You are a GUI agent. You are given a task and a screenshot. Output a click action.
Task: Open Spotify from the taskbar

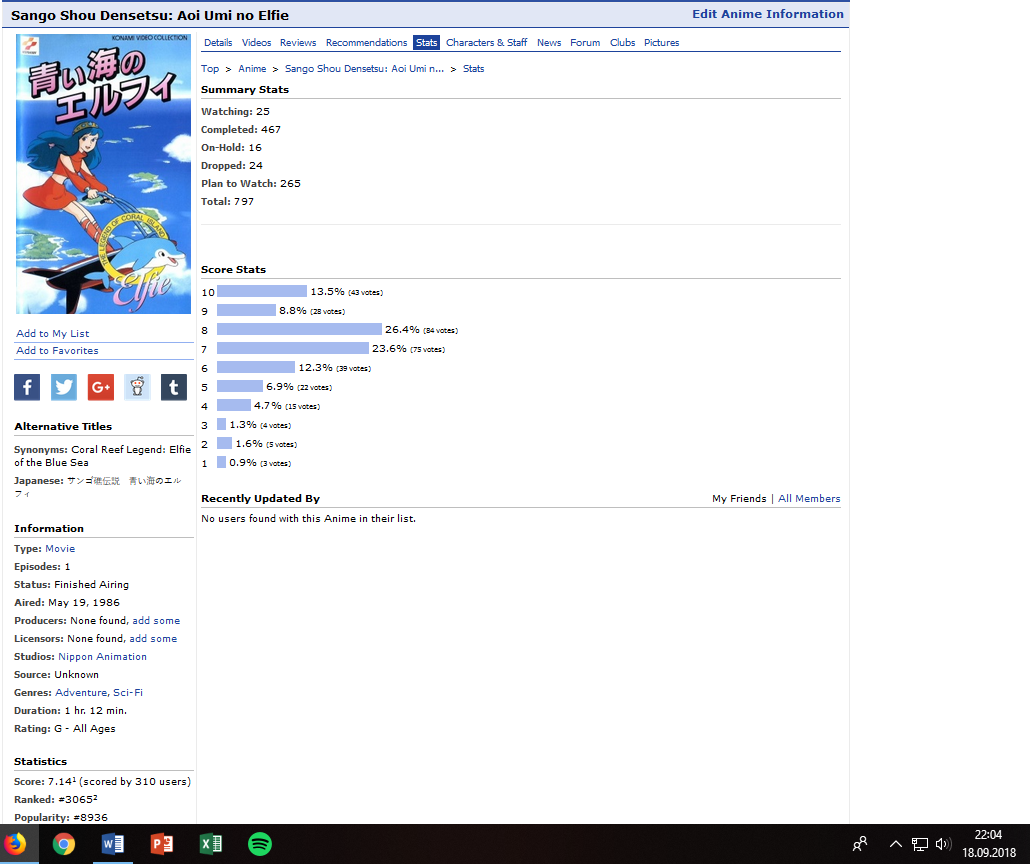[x=260, y=844]
